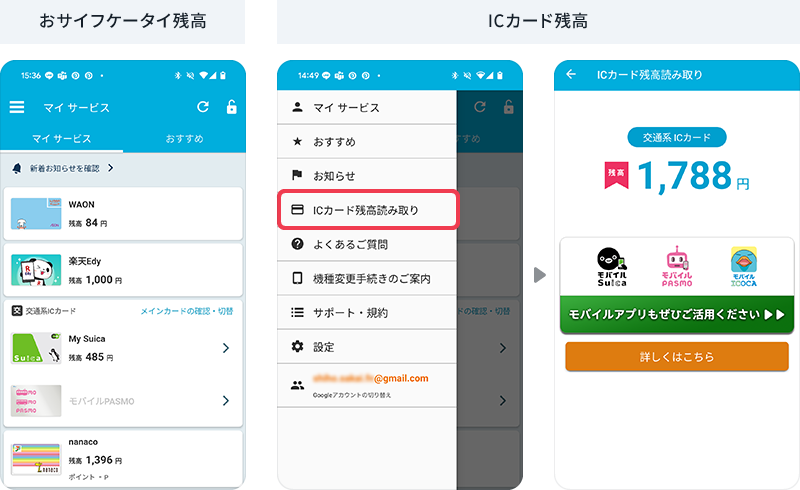
Task: Go back with the arrow on ICカード残高読み取り
Action: click(571, 75)
